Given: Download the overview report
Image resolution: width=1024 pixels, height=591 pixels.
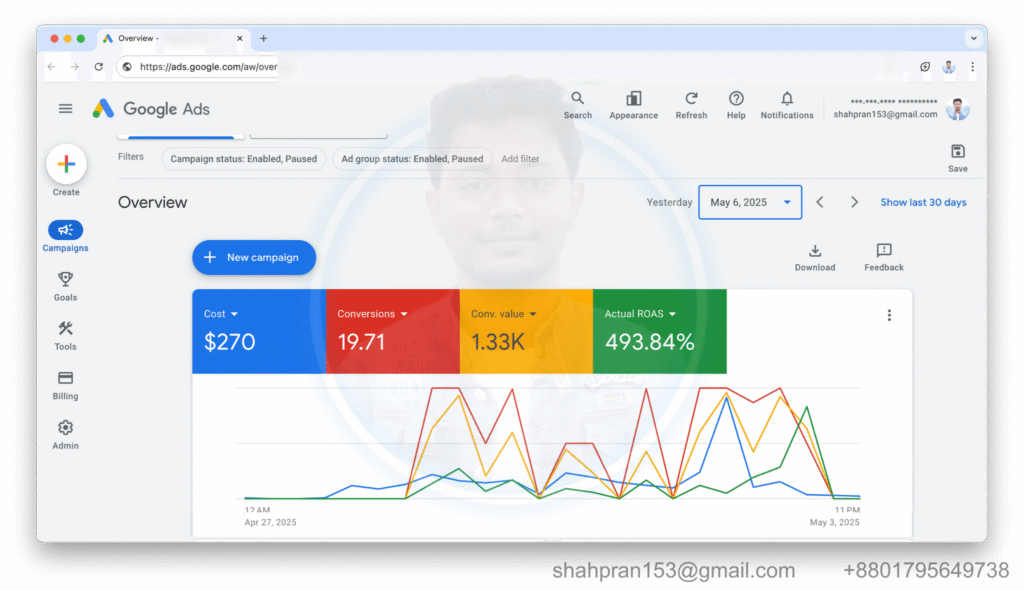Looking at the screenshot, I should (x=814, y=258).
